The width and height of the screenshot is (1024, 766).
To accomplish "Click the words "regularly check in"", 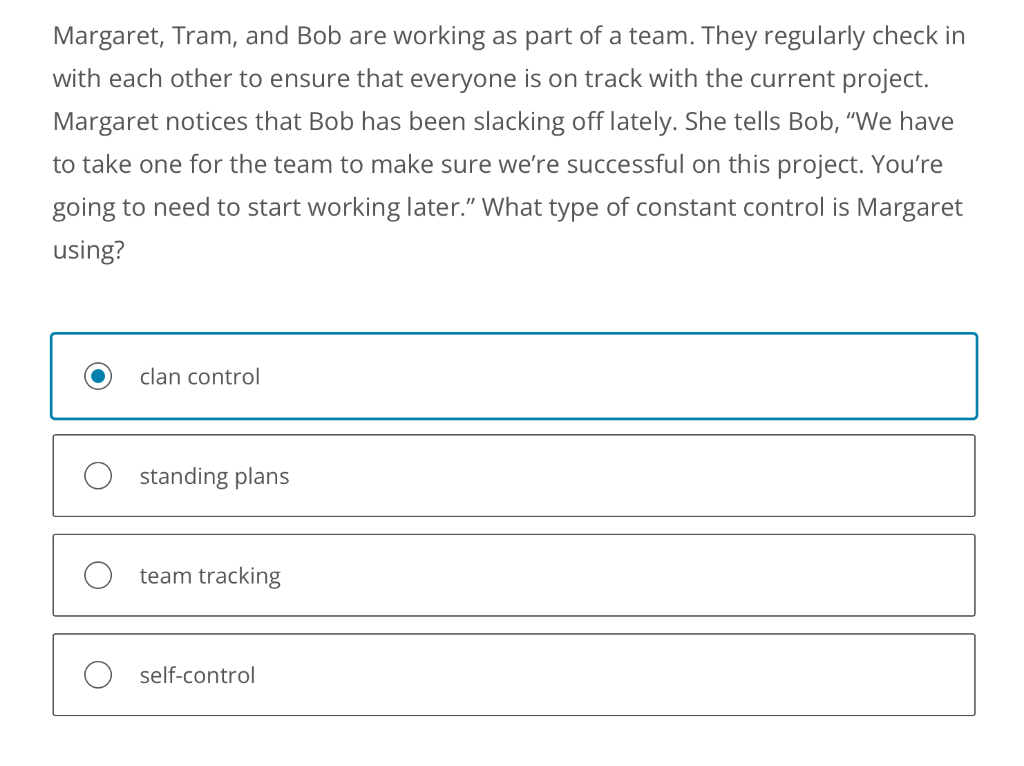I will pos(865,37).
